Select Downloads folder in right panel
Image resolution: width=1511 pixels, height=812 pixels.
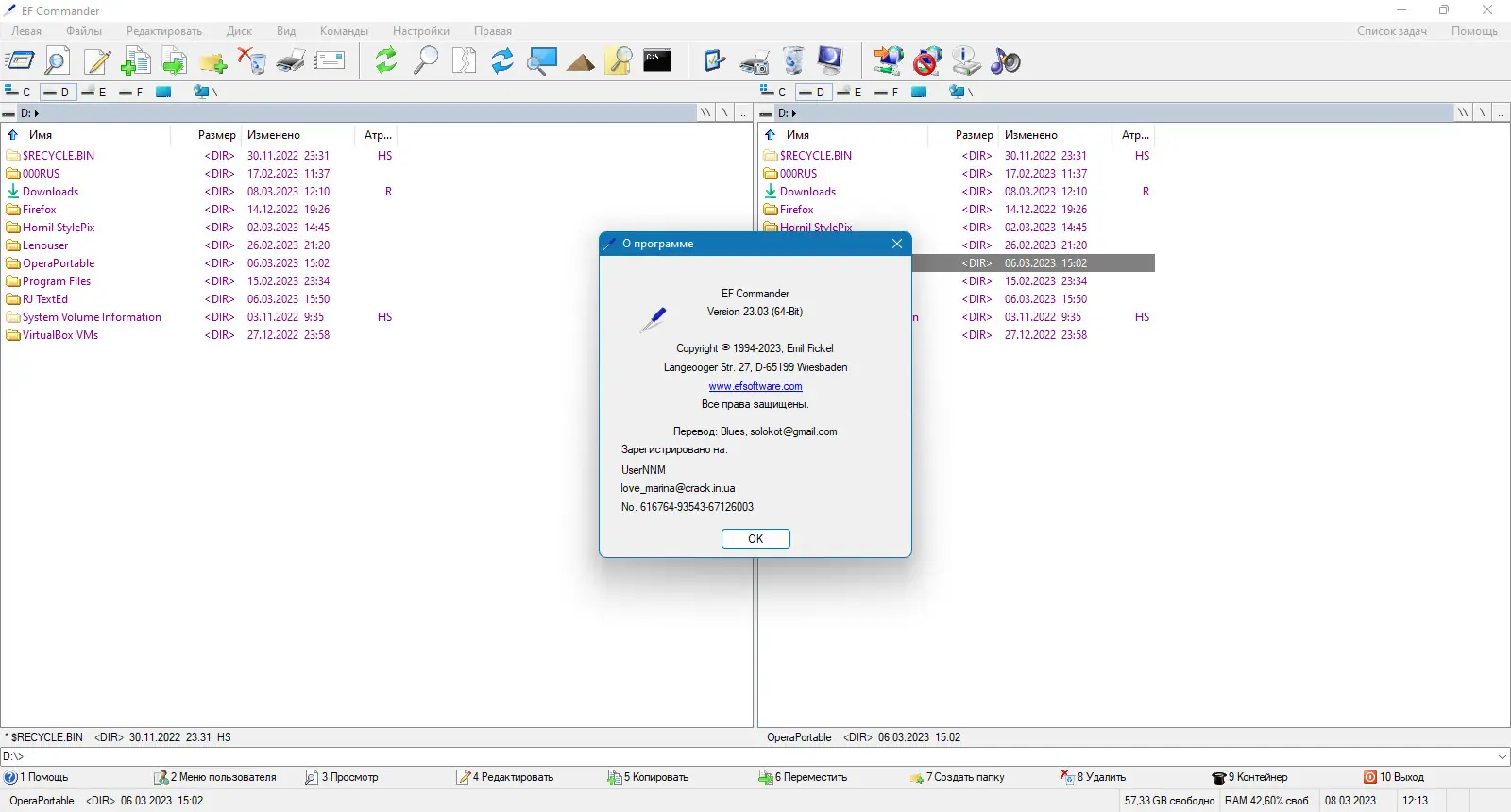[807, 192]
